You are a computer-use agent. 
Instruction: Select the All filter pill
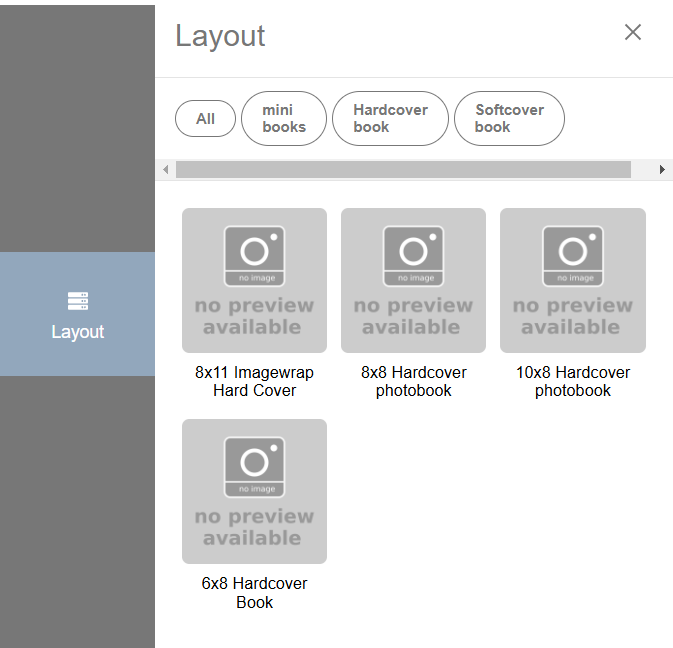click(205, 118)
